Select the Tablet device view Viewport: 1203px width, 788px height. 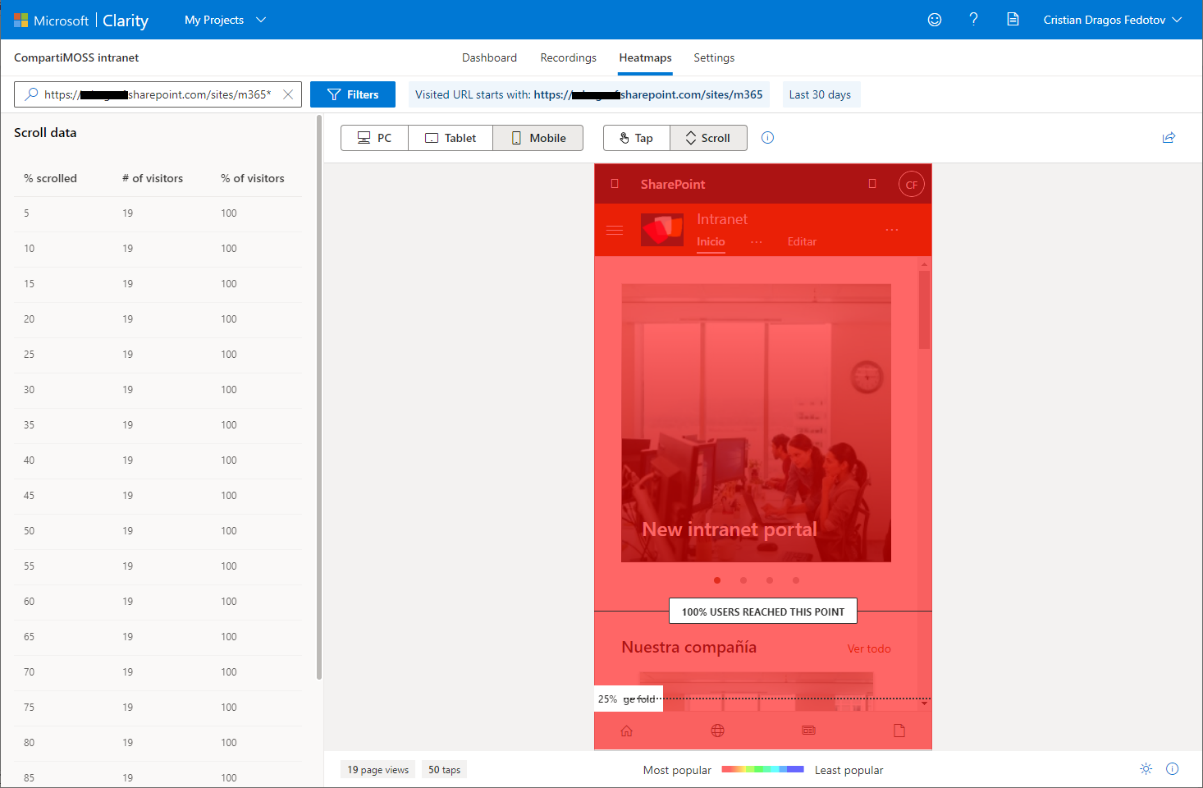[450, 137]
